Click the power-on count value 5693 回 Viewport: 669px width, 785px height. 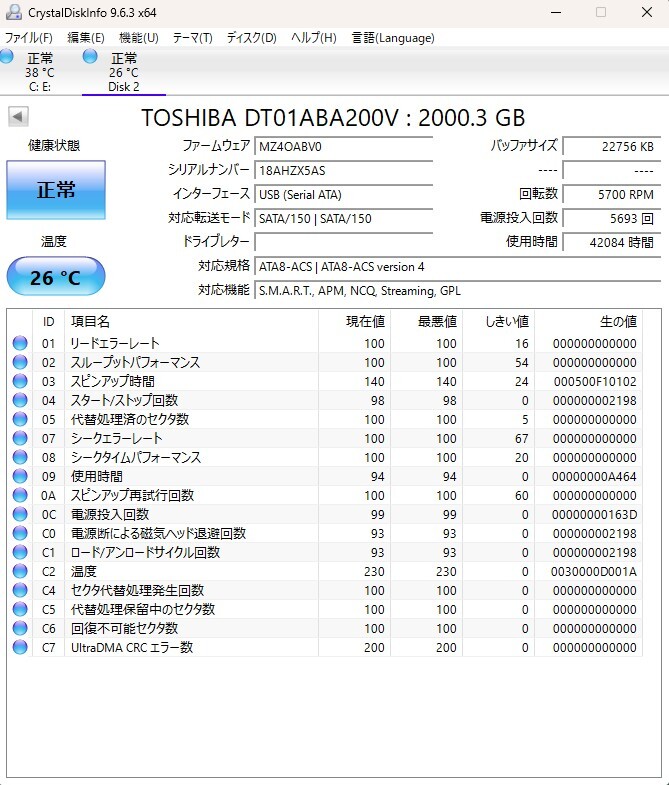coord(612,219)
